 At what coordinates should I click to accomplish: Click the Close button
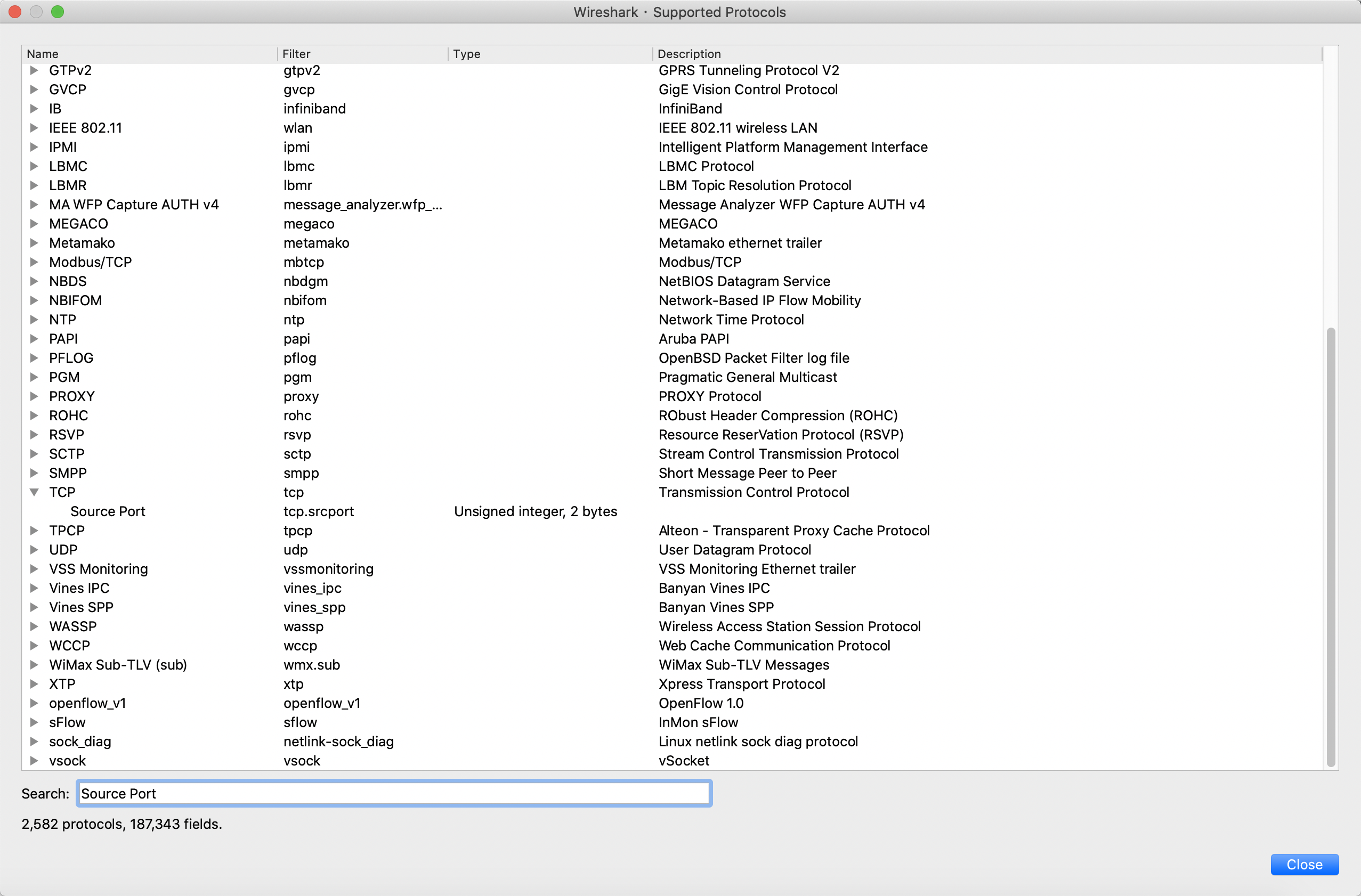coord(1304,865)
